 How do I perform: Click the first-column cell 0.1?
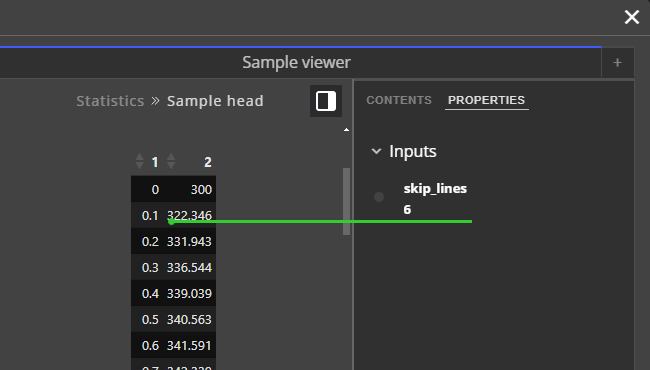pos(148,215)
